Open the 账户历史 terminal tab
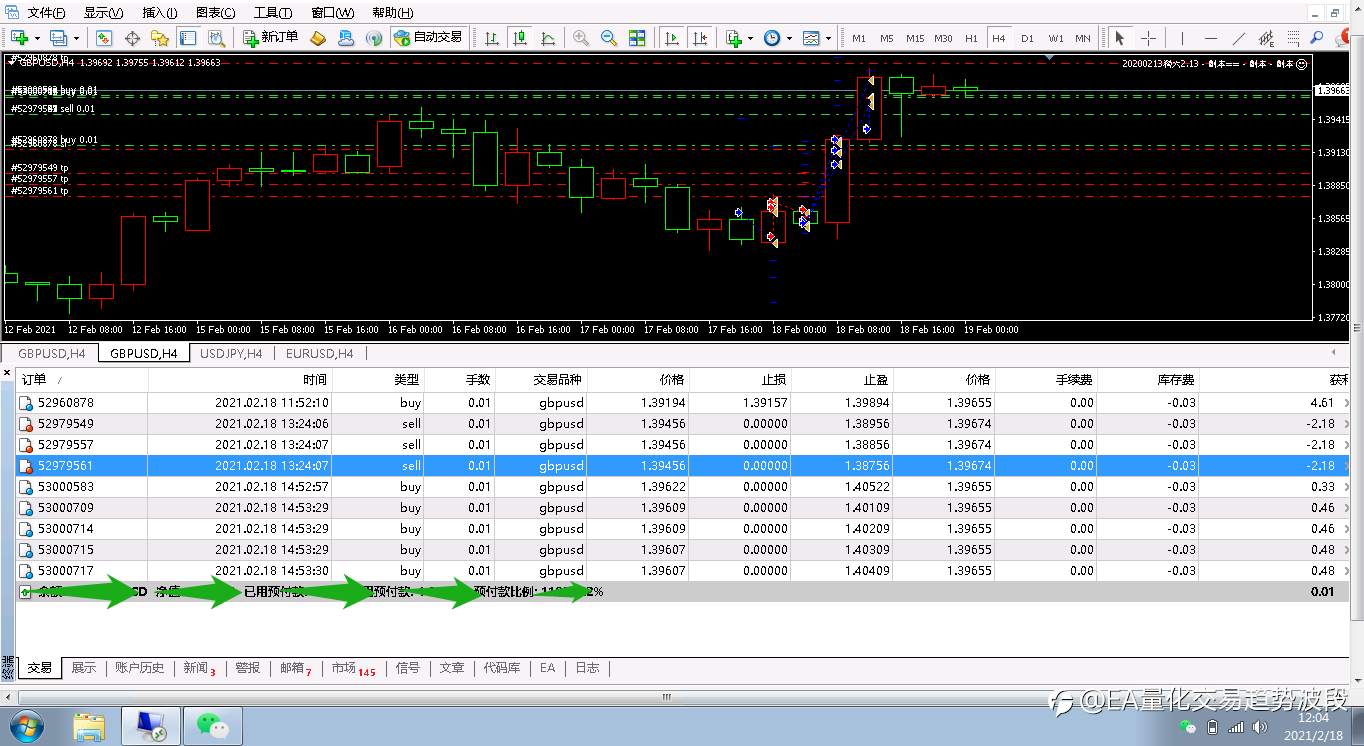 point(139,668)
